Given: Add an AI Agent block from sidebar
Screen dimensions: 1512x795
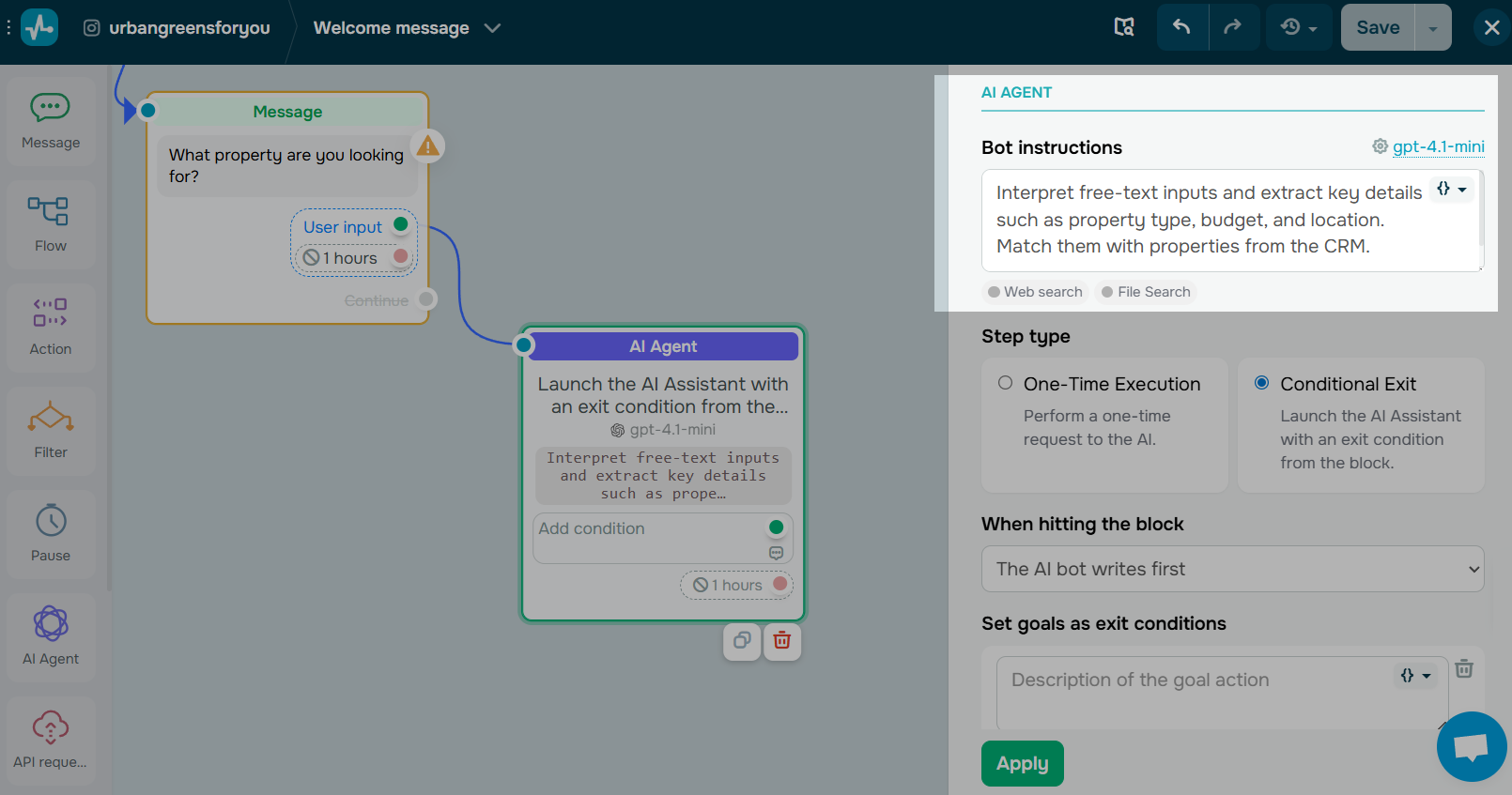Looking at the screenshot, I should click(51, 637).
